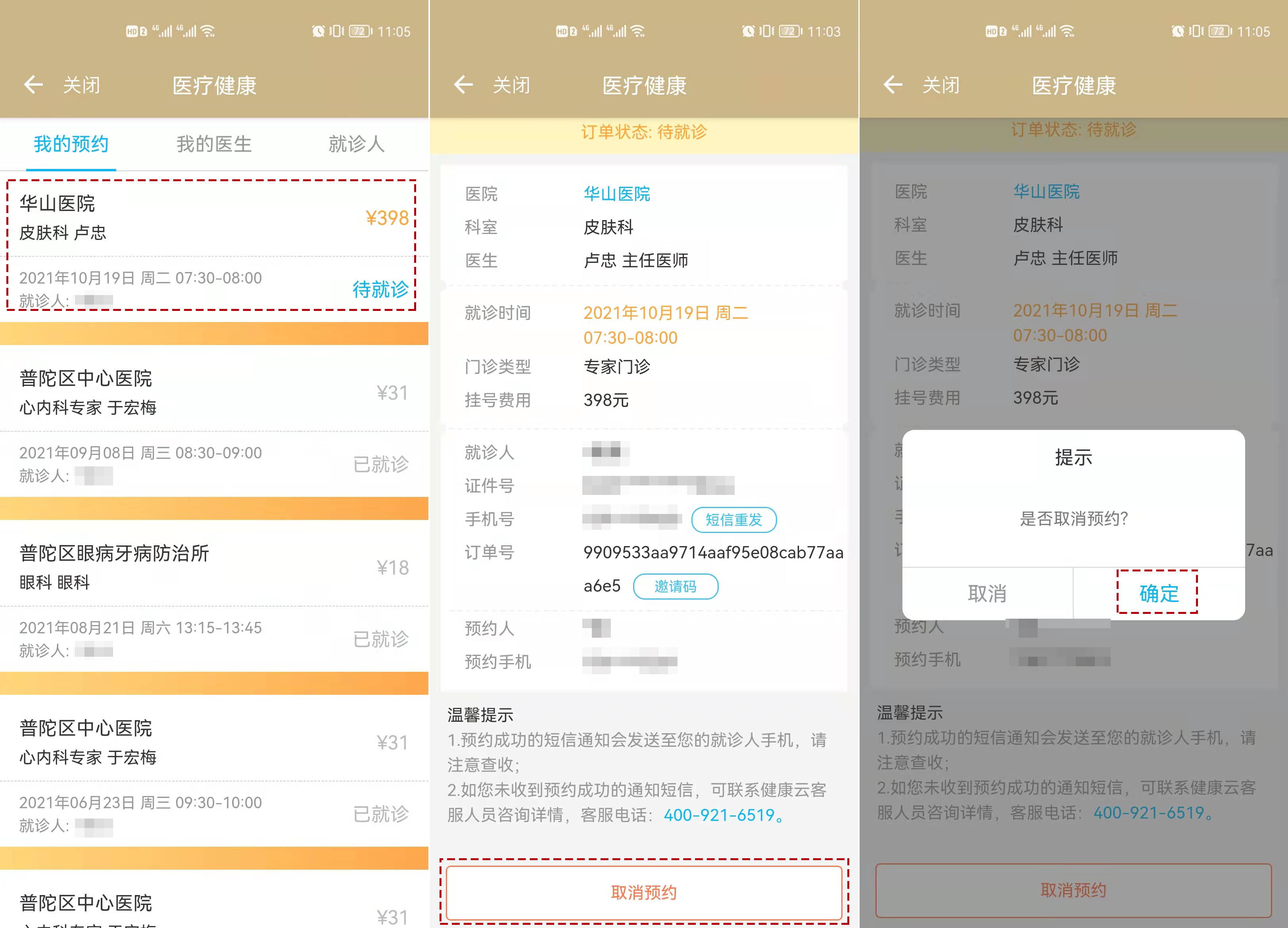Open 普陀区眼病牙病防治所 眼科 appointment
Screen dimensions: 1288x928
coord(214,596)
